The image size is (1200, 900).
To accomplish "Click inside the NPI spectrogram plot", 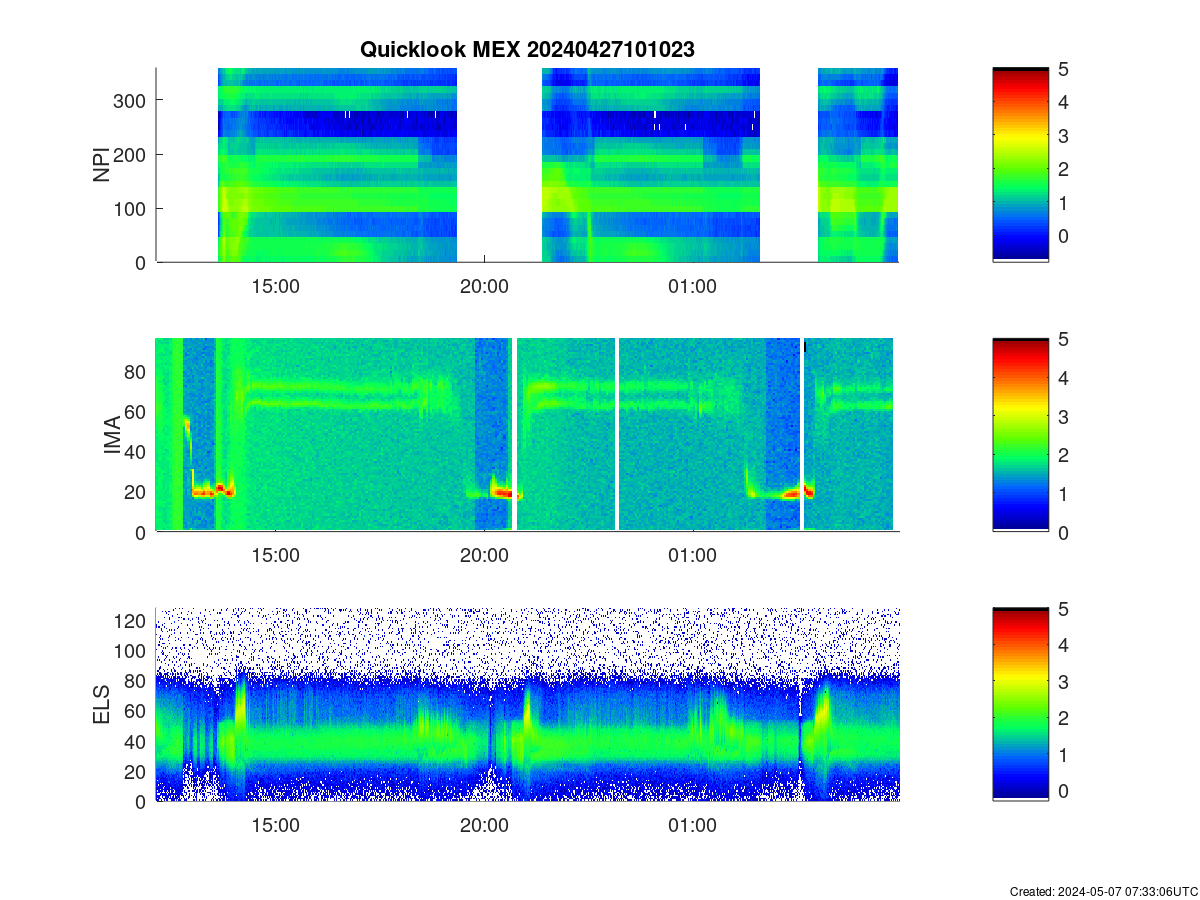I will (x=527, y=165).
